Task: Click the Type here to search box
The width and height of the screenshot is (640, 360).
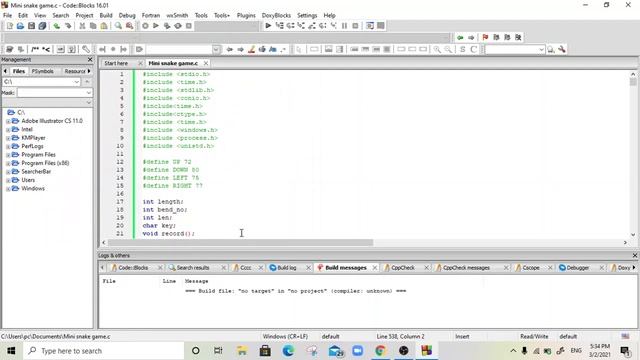Action: pyautogui.click(x=104, y=351)
